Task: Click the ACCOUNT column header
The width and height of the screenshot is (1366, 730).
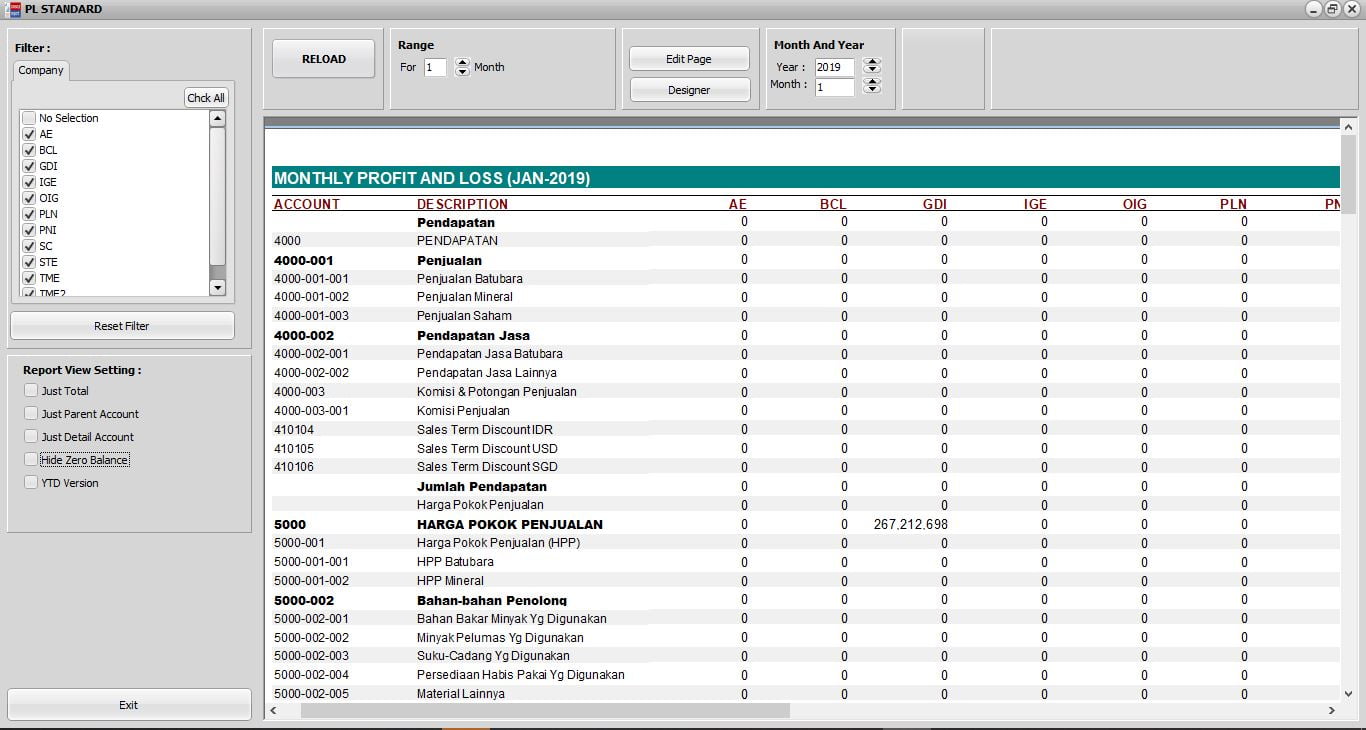Action: coord(307,204)
